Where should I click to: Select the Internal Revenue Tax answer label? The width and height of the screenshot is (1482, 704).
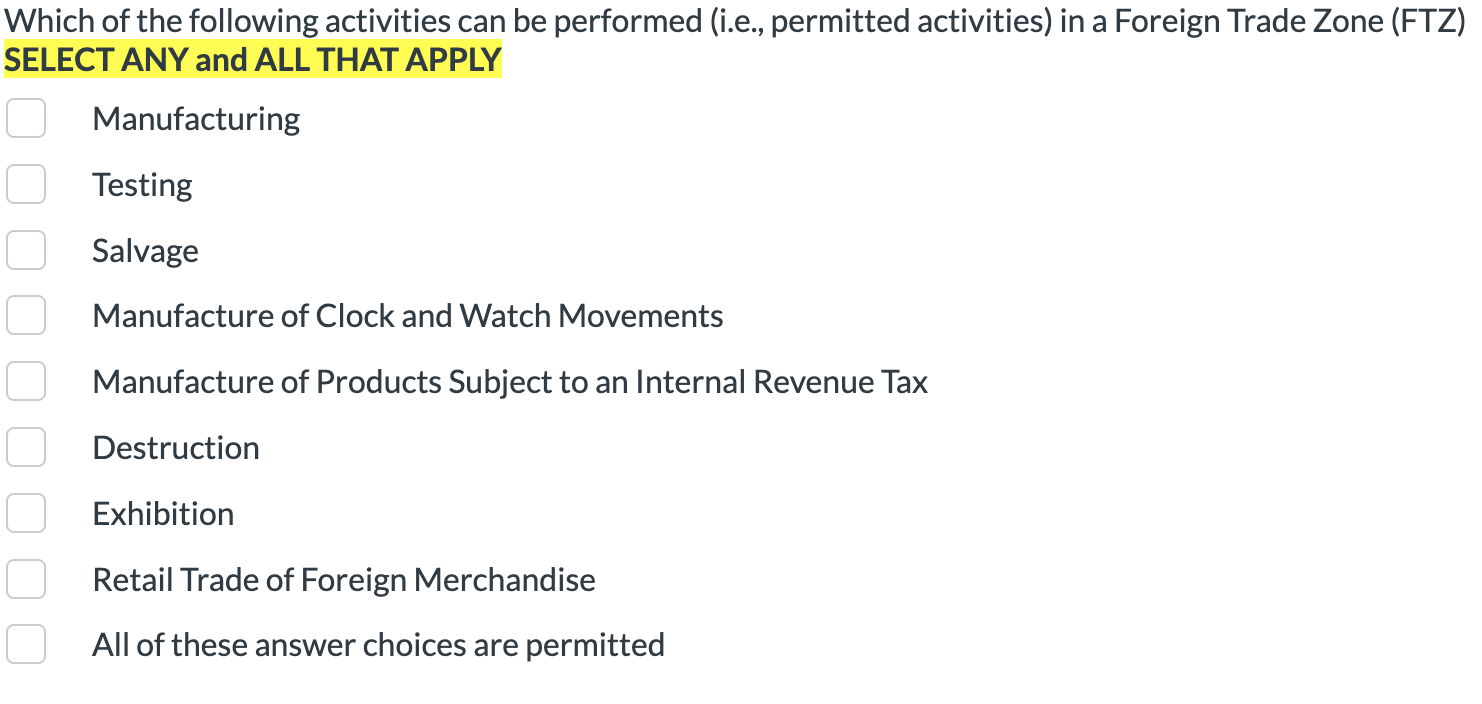pyautogui.click(x=510, y=381)
